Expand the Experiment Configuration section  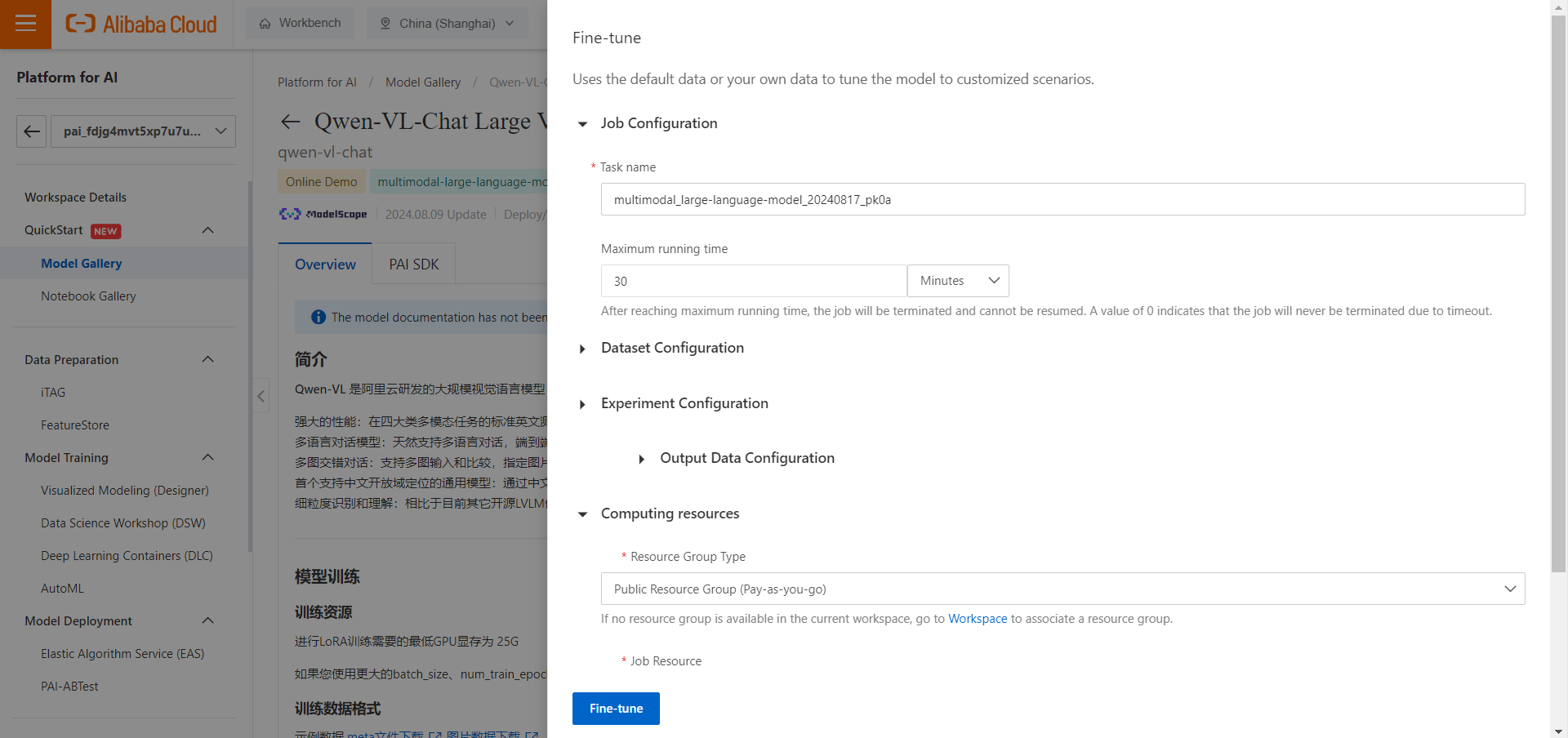(582, 404)
